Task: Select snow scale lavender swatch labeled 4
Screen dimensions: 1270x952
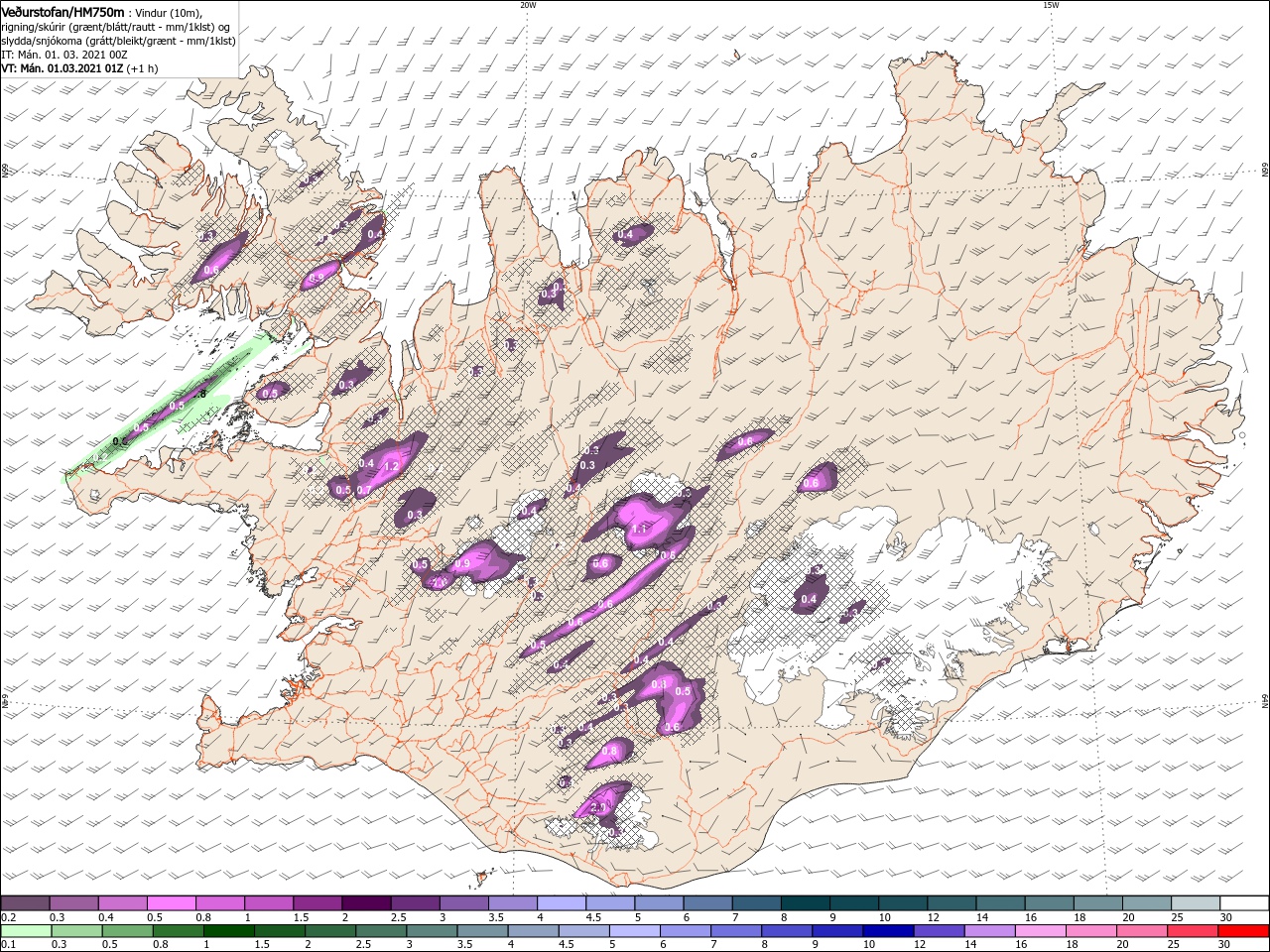Action: coord(562,903)
